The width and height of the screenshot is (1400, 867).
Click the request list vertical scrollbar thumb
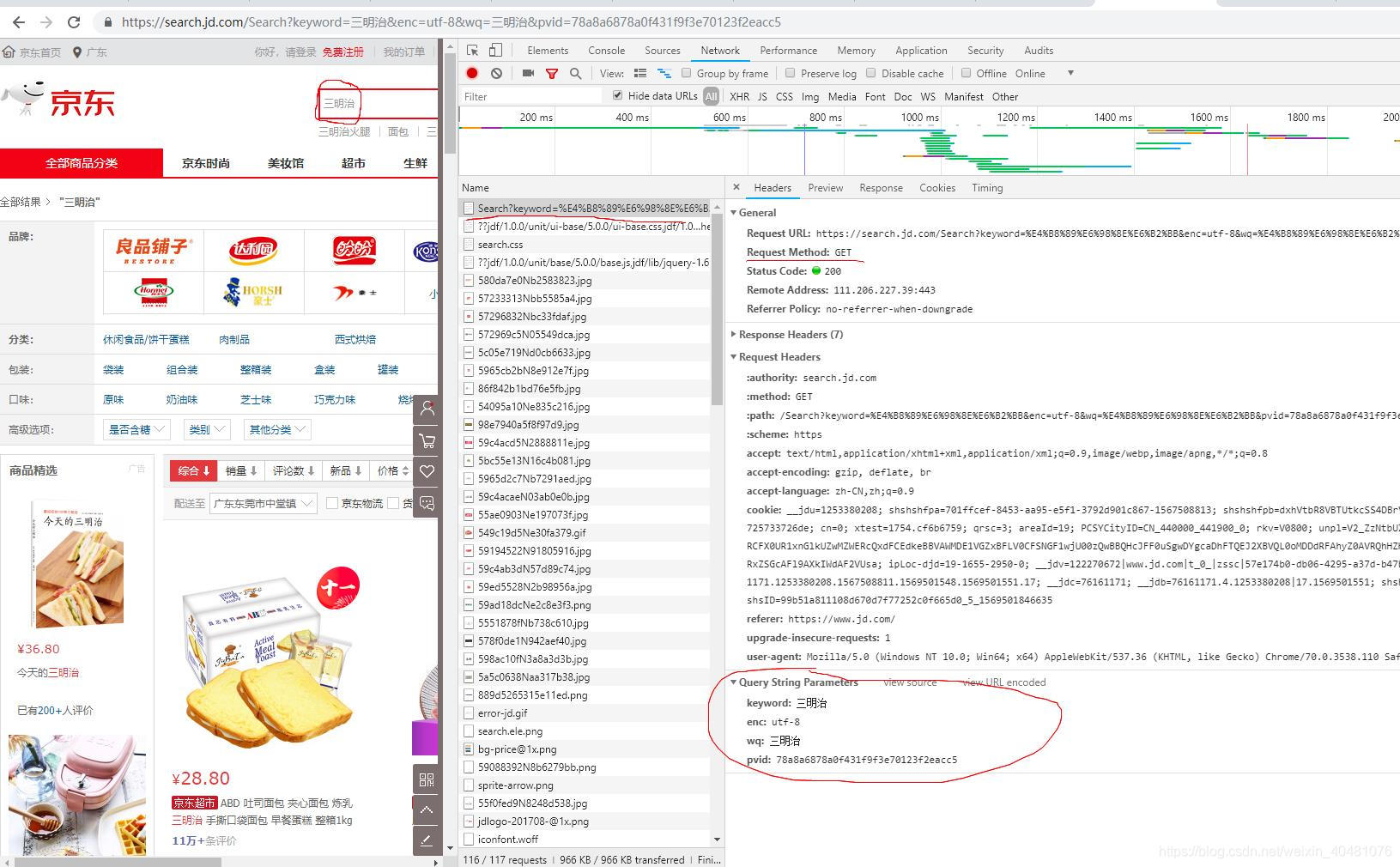(718, 309)
